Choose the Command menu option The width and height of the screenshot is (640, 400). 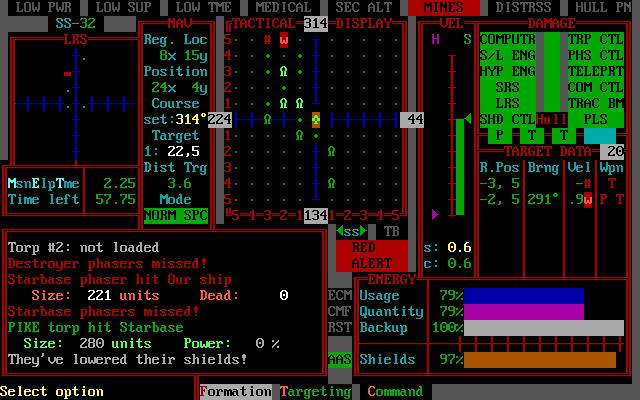(x=395, y=391)
